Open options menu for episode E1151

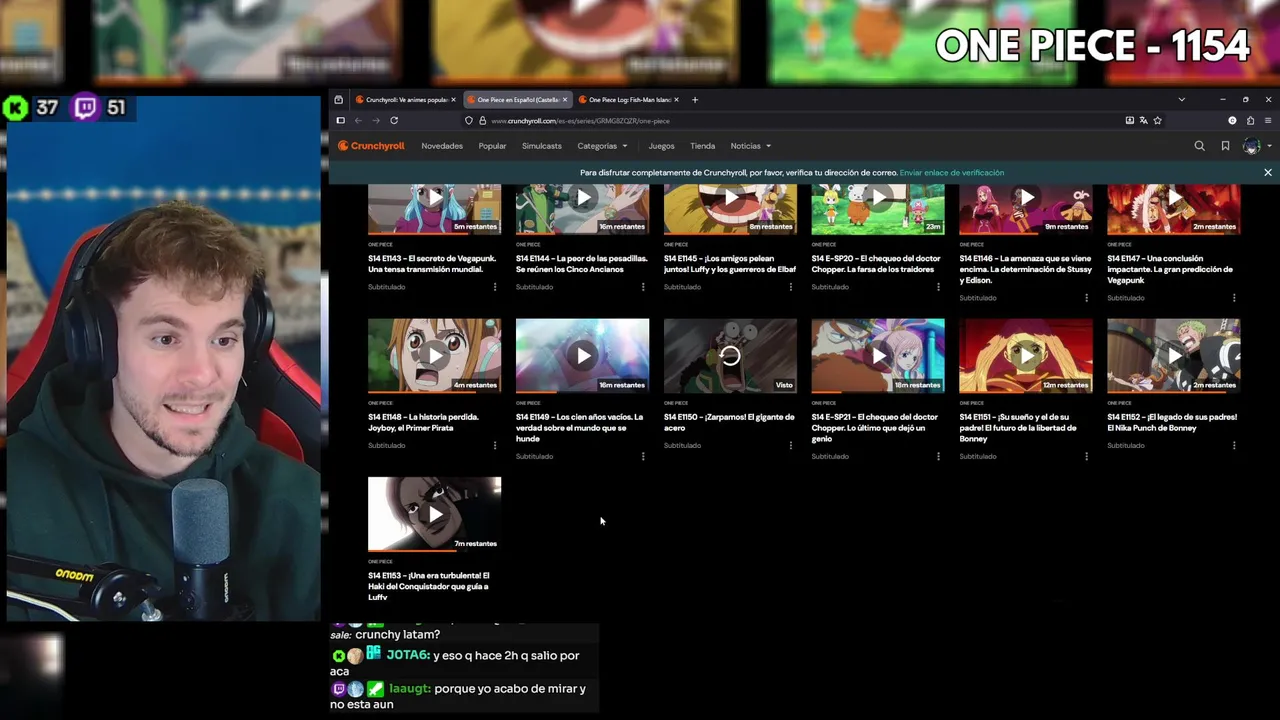click(x=1086, y=457)
